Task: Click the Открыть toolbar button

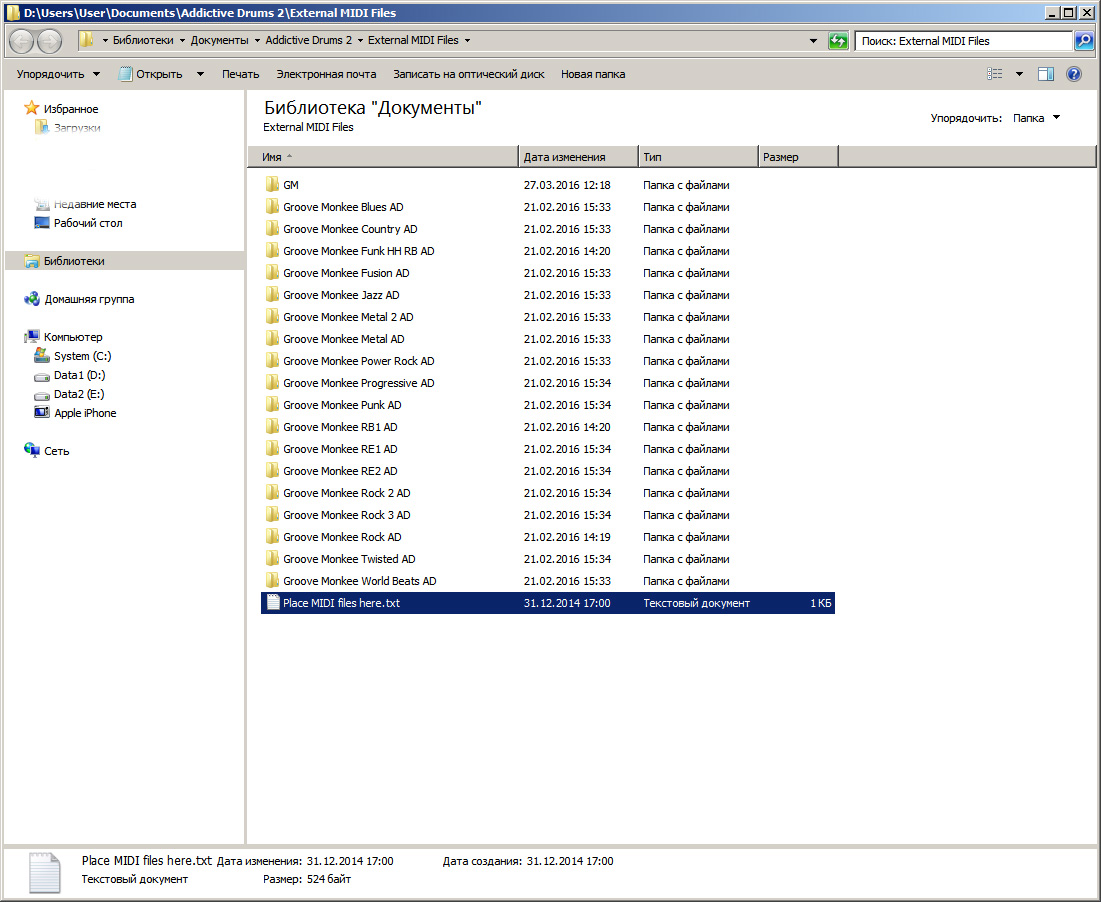Action: click(x=150, y=74)
